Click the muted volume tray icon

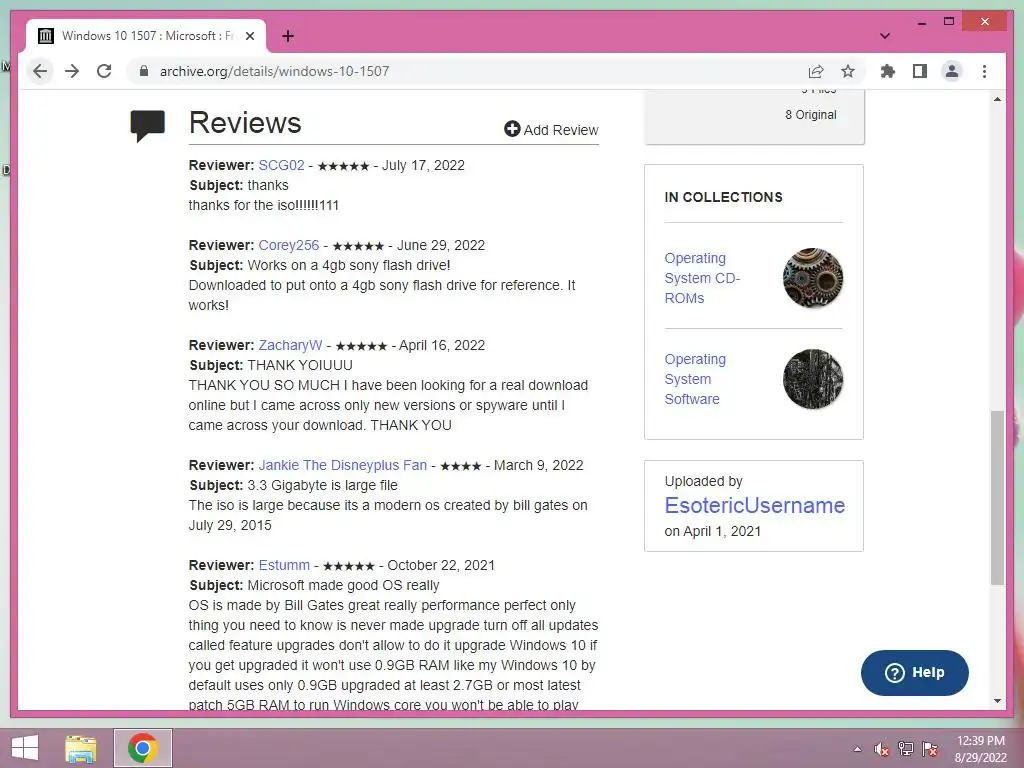[x=882, y=749]
